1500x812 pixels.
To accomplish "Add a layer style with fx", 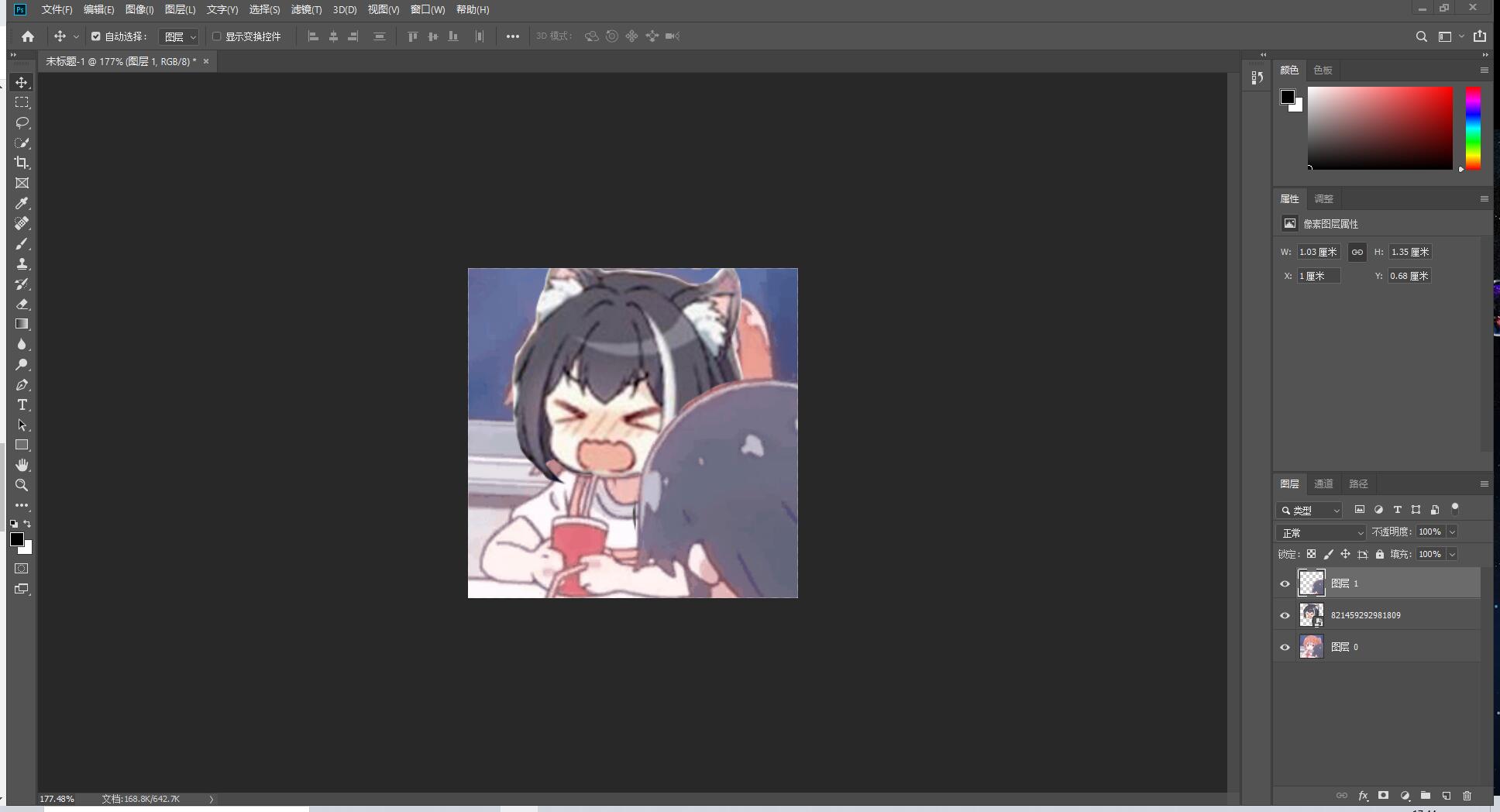I will coord(1363,796).
